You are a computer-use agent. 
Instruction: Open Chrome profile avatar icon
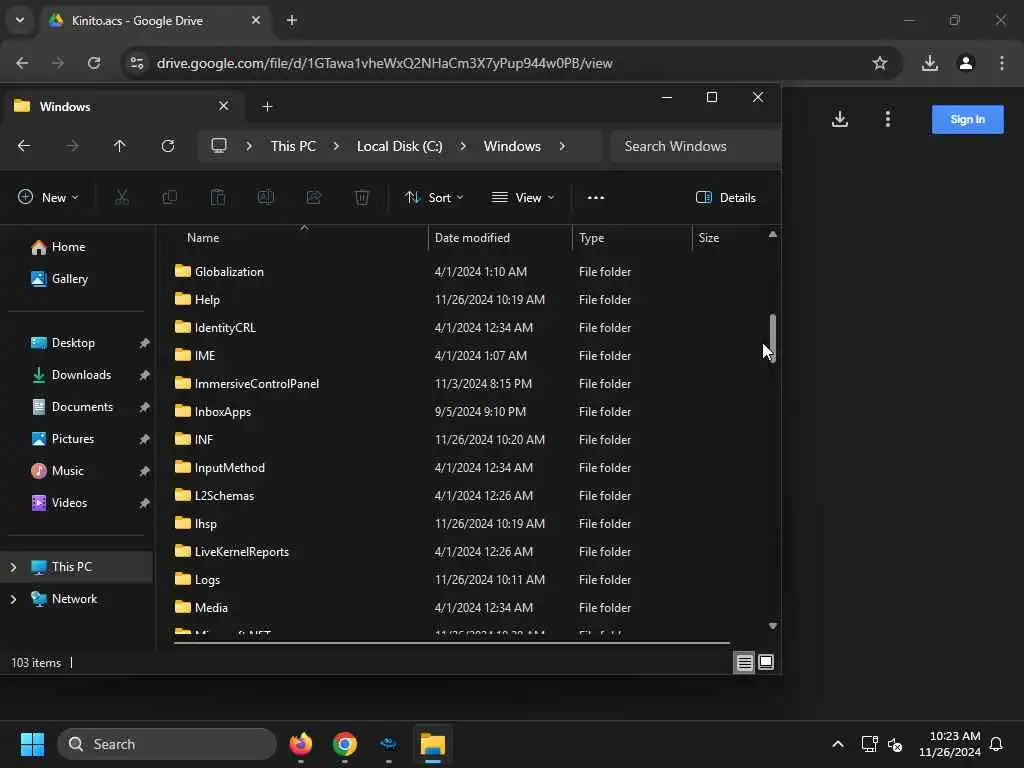pyautogui.click(x=966, y=63)
